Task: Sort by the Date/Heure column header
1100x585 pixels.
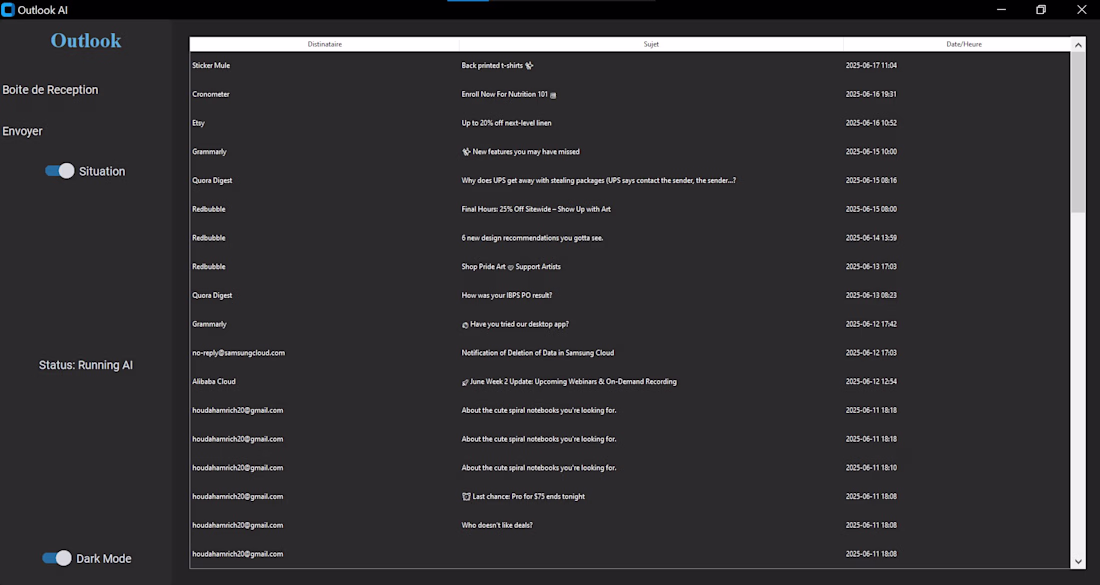Action: click(964, 44)
